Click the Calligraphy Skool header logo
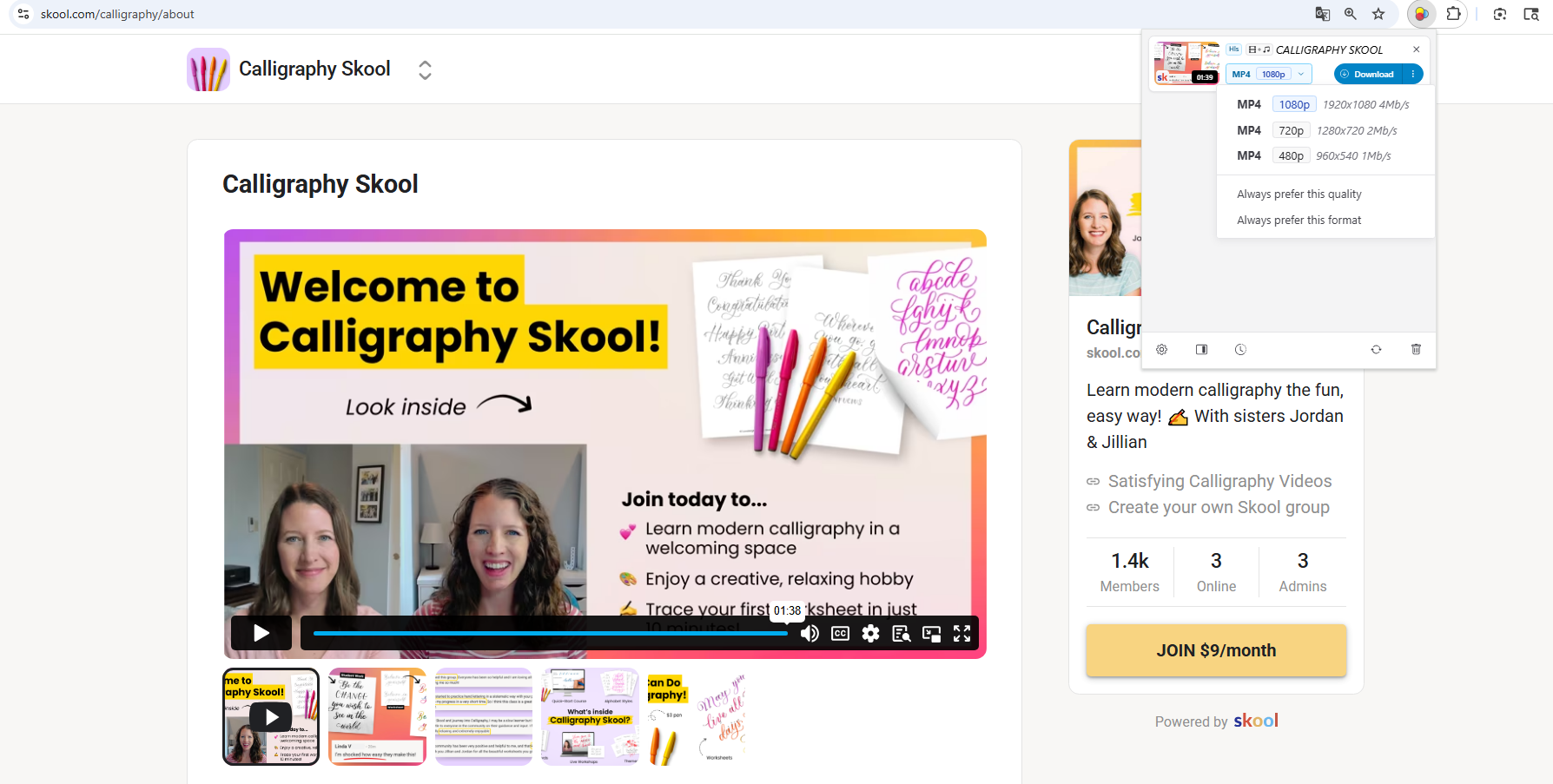The image size is (1553, 784). (208, 69)
